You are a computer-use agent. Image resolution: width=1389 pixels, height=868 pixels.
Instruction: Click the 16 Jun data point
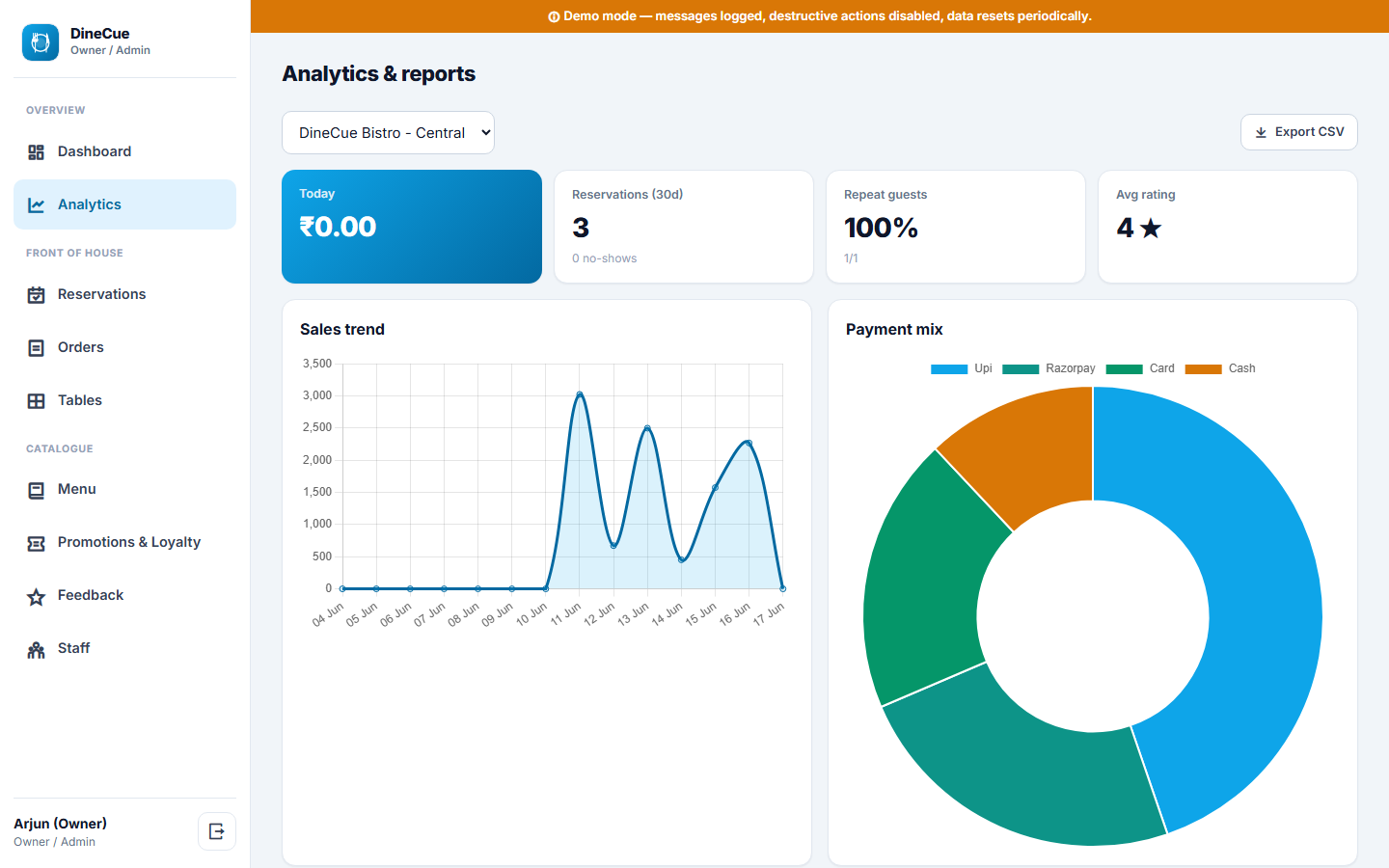coord(749,443)
